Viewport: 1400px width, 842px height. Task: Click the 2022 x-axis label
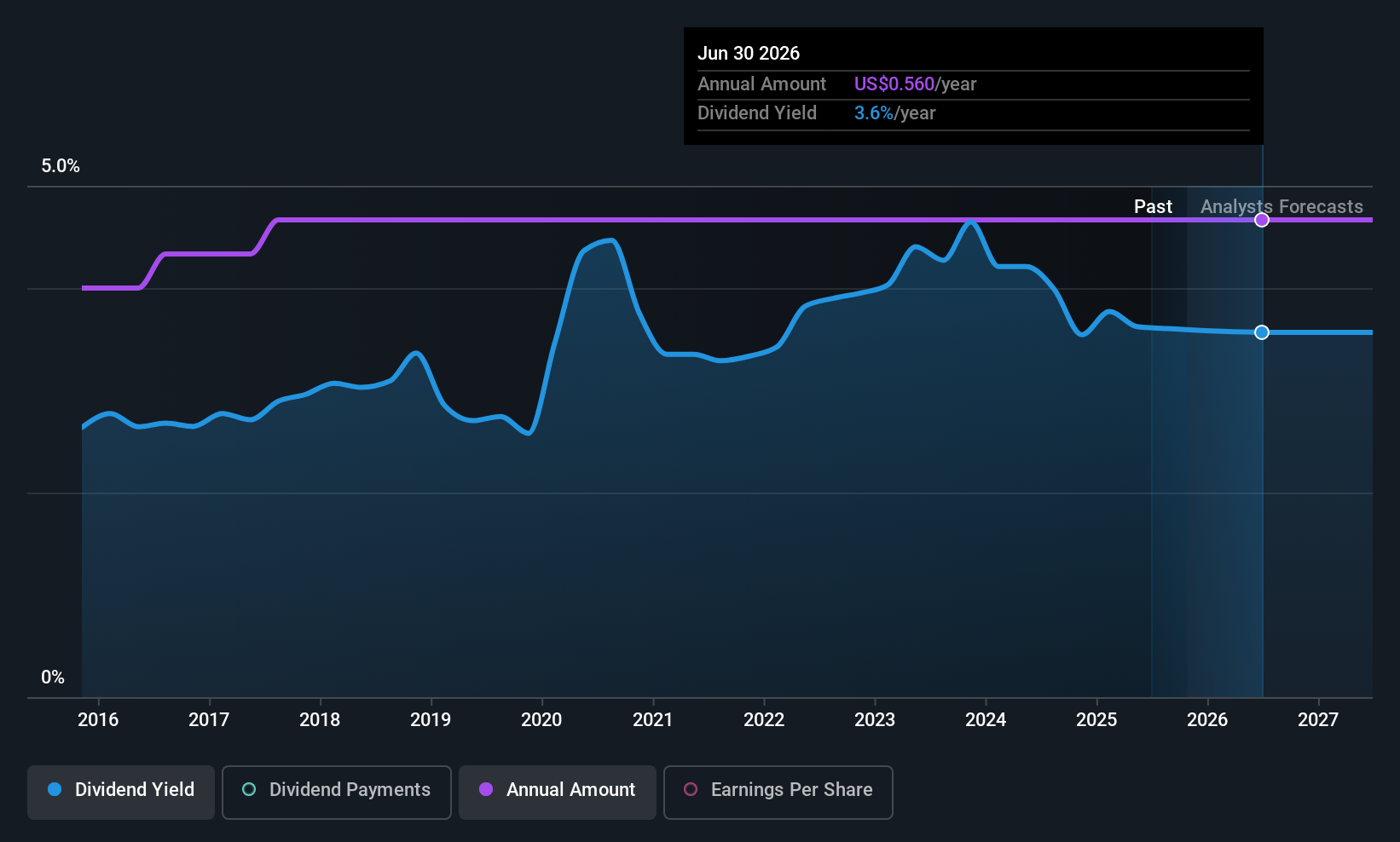click(764, 720)
